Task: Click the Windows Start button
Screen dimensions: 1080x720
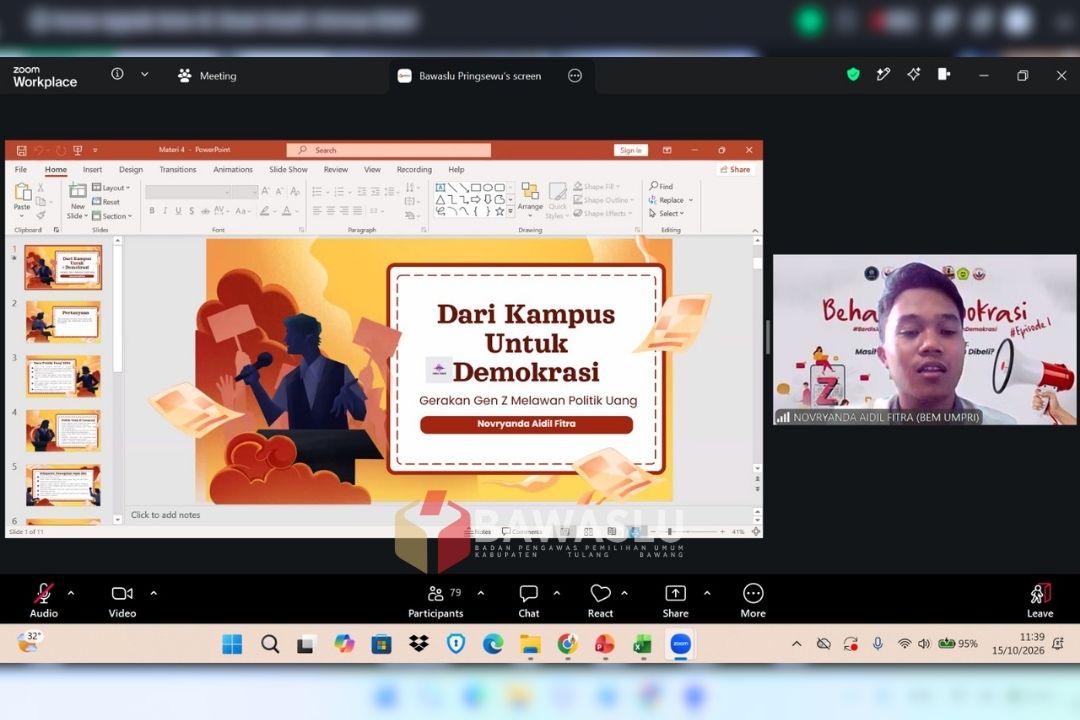Action: click(x=232, y=644)
